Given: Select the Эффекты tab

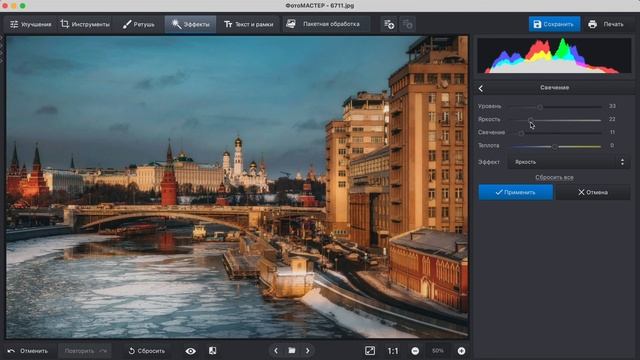Looking at the screenshot, I should click(191, 24).
